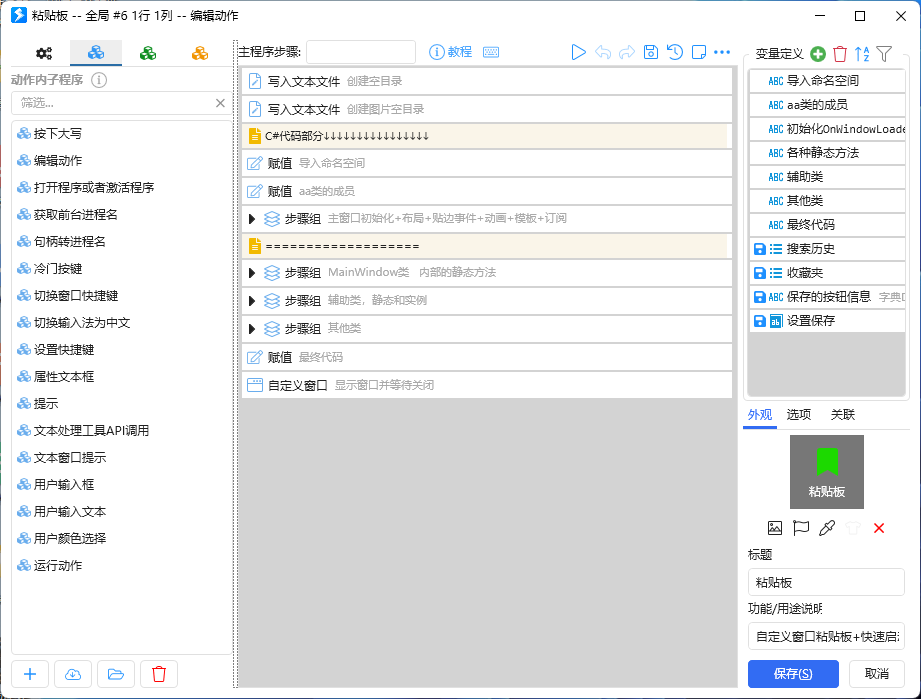Image resolution: width=921 pixels, height=699 pixels.
Task: Expand the 主窗口初始化 step group
Action: pos(252,219)
